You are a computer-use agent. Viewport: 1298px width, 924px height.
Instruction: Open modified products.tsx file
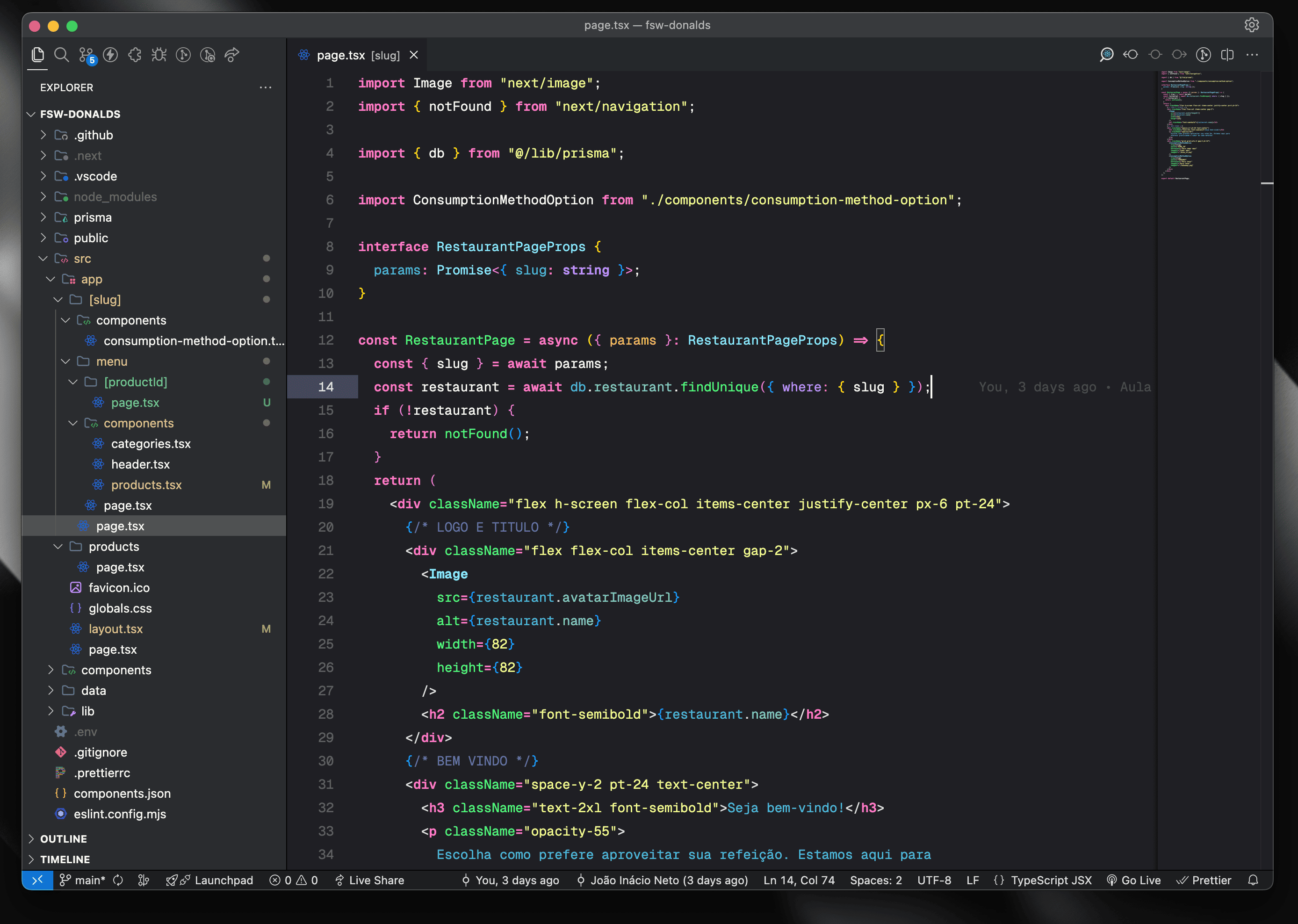(x=146, y=485)
